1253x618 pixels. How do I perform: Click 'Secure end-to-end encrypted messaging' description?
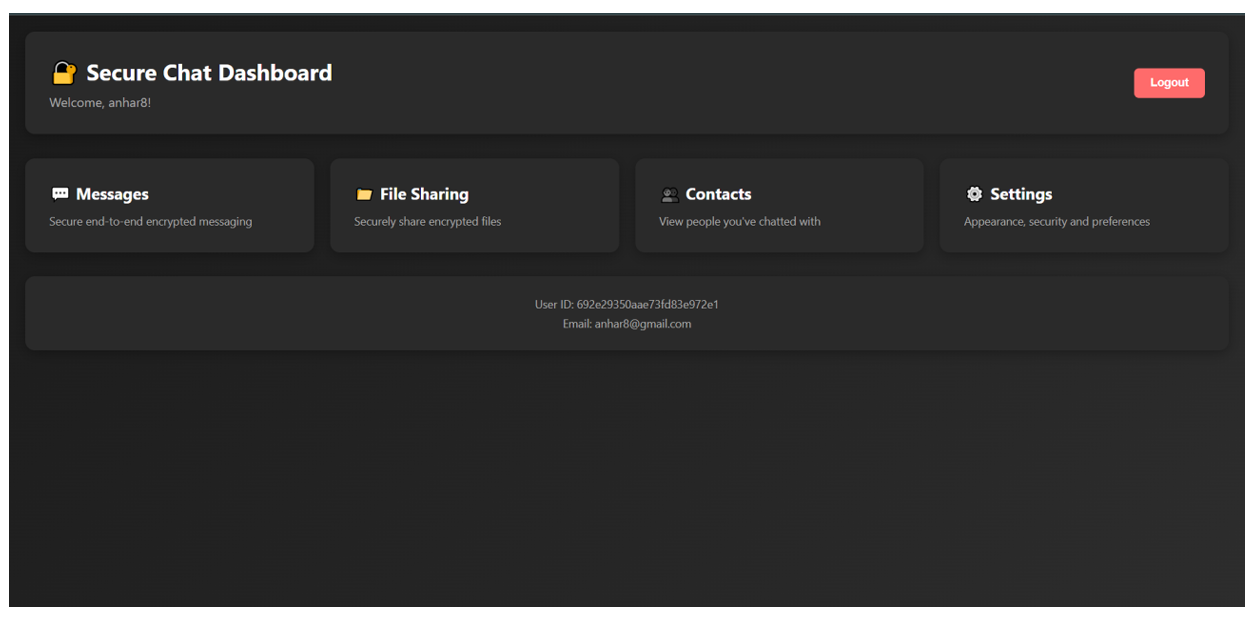pos(150,222)
